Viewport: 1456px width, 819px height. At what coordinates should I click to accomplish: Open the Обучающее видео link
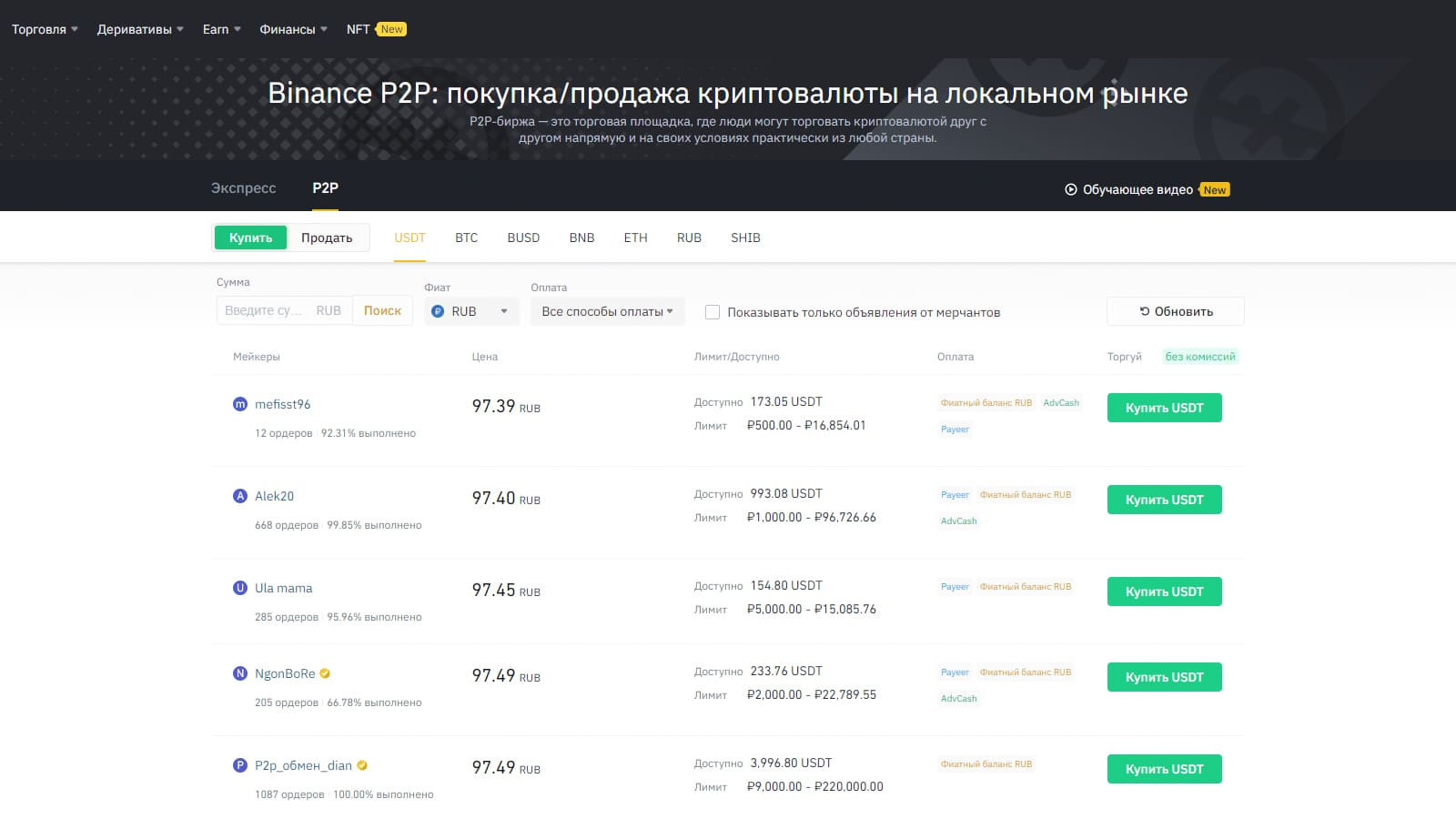click(x=1137, y=189)
